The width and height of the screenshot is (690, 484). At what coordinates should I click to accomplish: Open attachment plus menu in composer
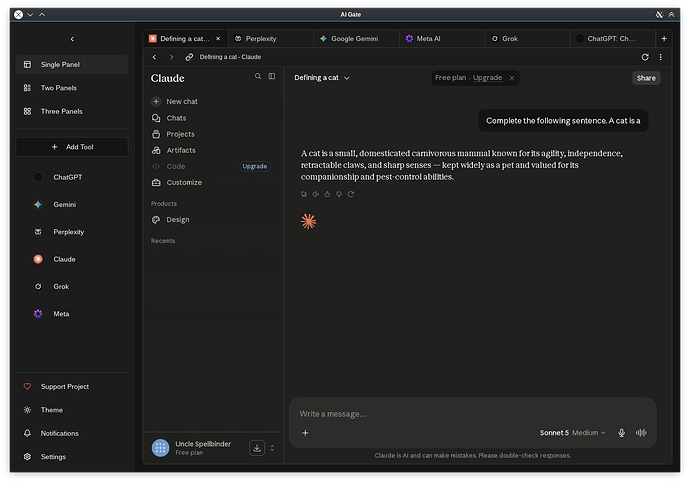click(305, 433)
